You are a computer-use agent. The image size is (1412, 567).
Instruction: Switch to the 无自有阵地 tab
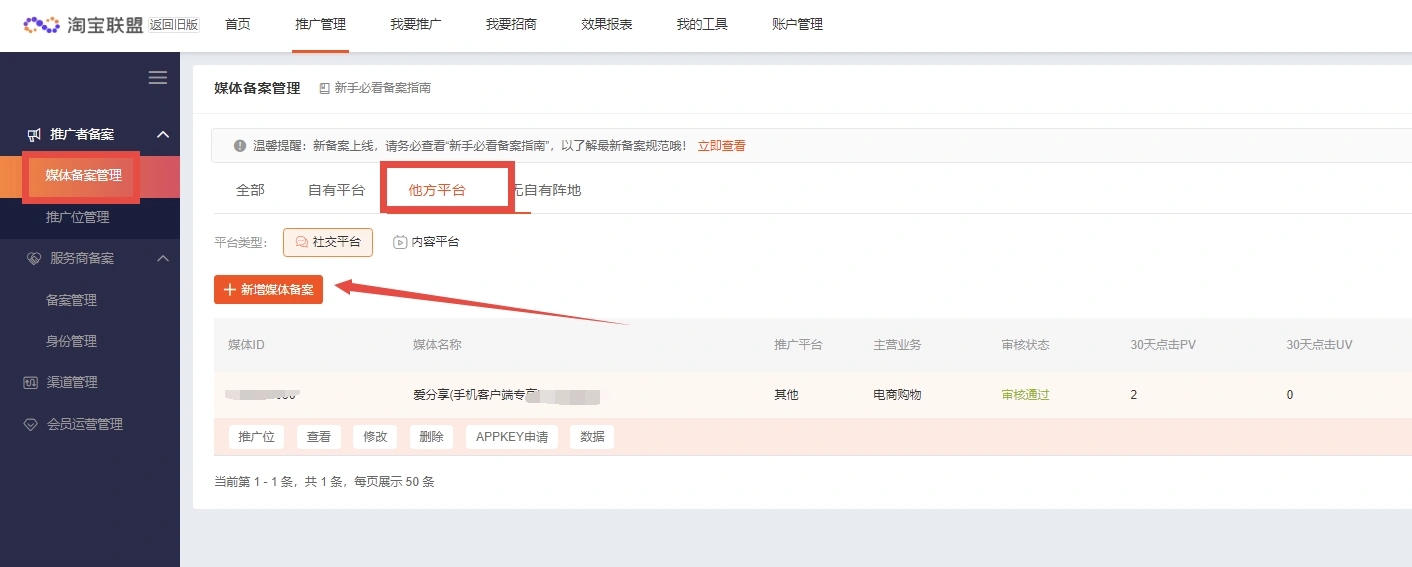(546, 190)
